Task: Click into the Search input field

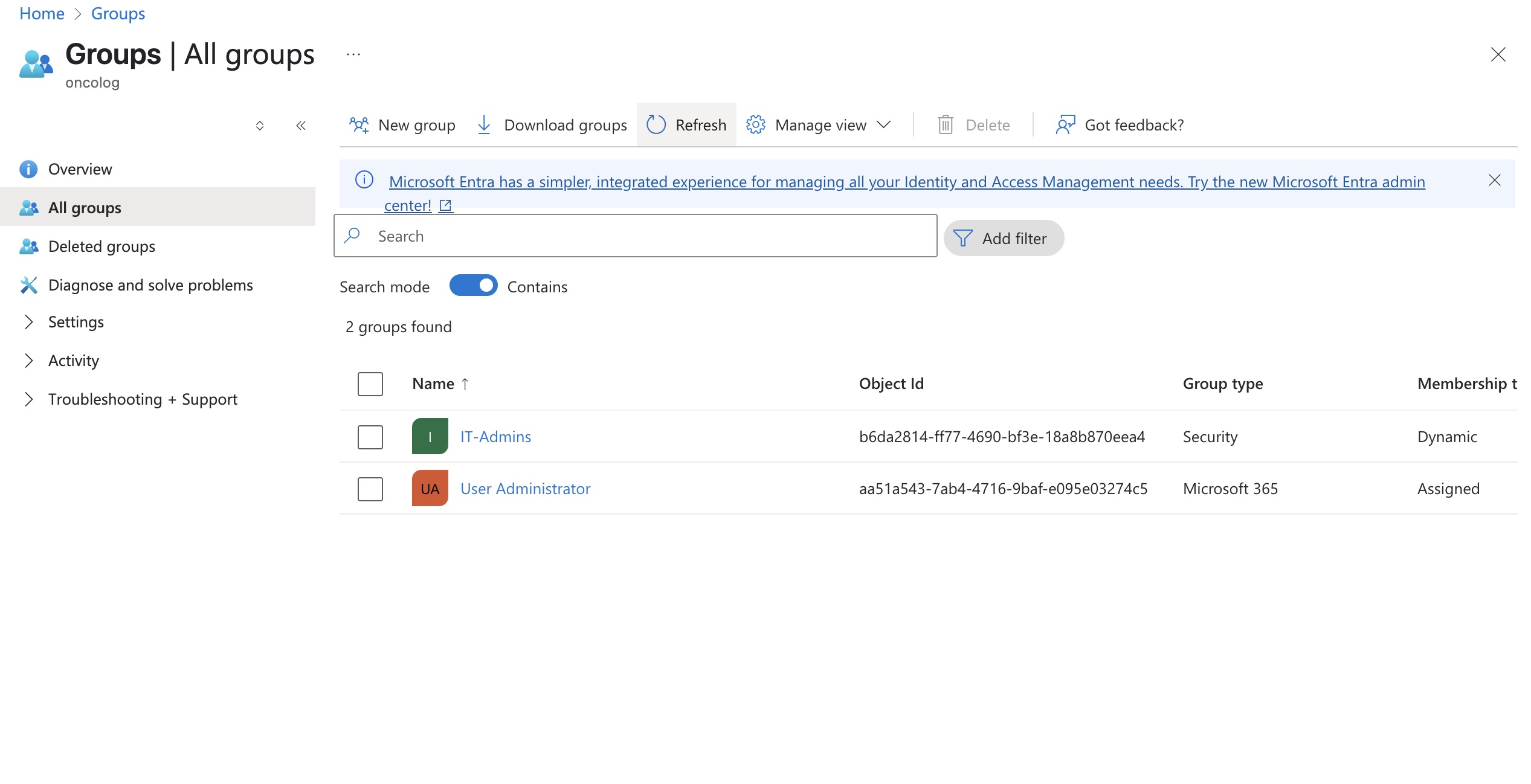Action: [636, 236]
